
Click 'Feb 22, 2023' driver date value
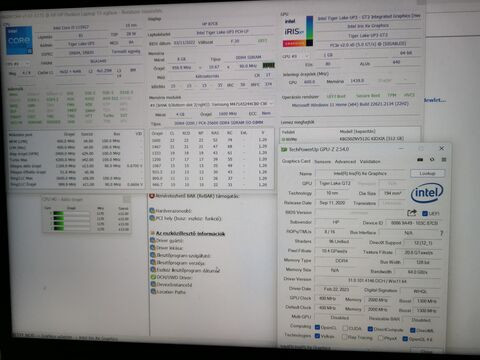(336, 289)
